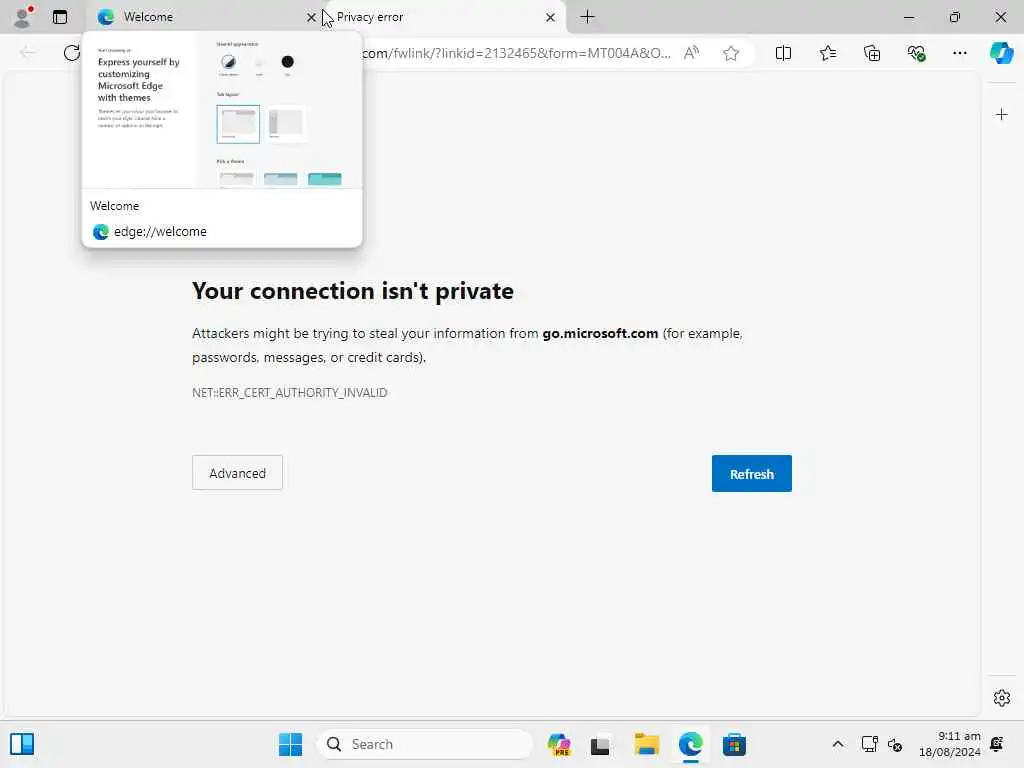Image resolution: width=1024 pixels, height=768 pixels.
Task: Click the Advanced button
Action: [237, 473]
